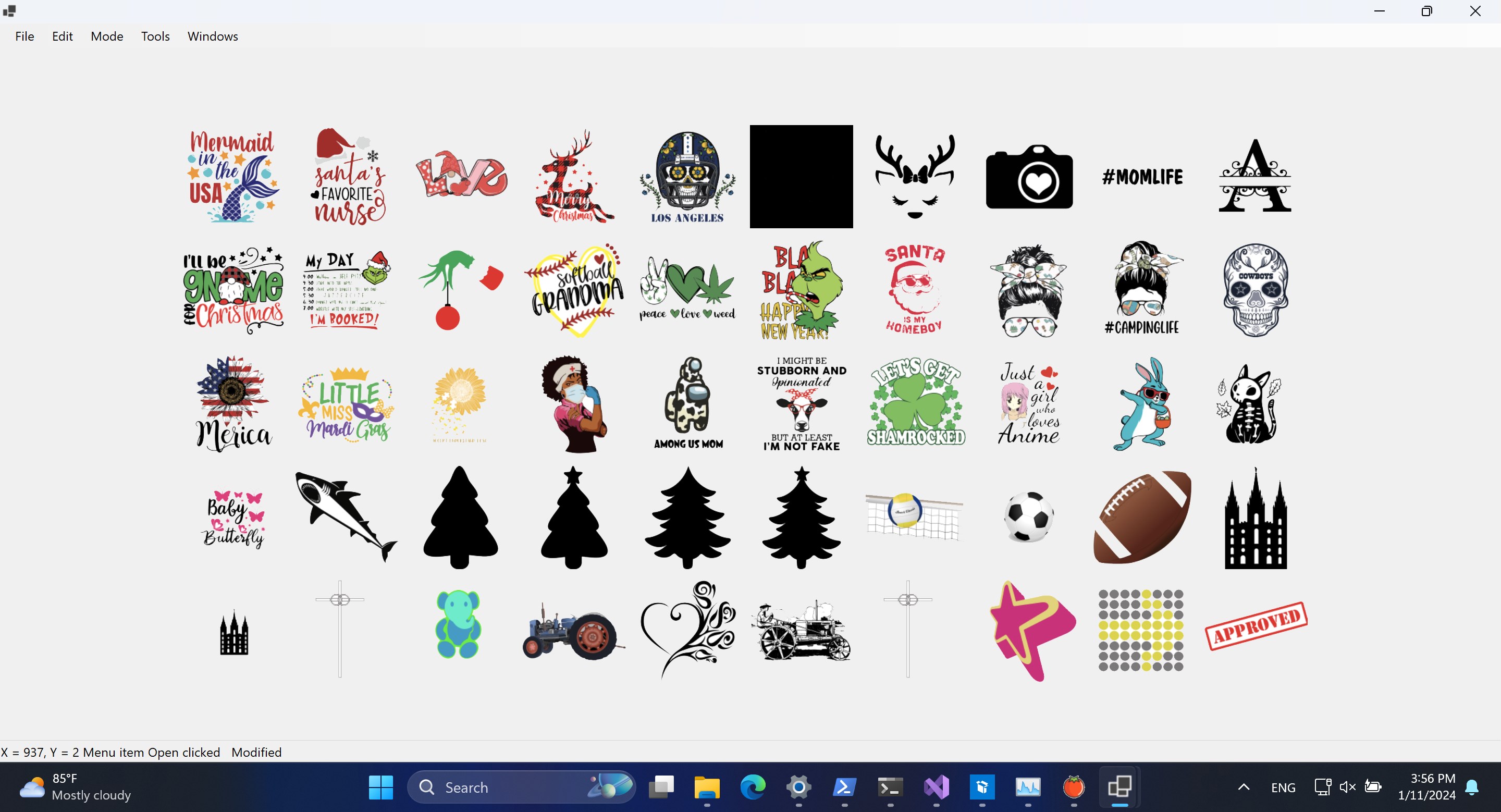Viewport: 1501px width, 812px height.
Task: Click the #MOMLIFE design
Action: pyautogui.click(x=1142, y=176)
